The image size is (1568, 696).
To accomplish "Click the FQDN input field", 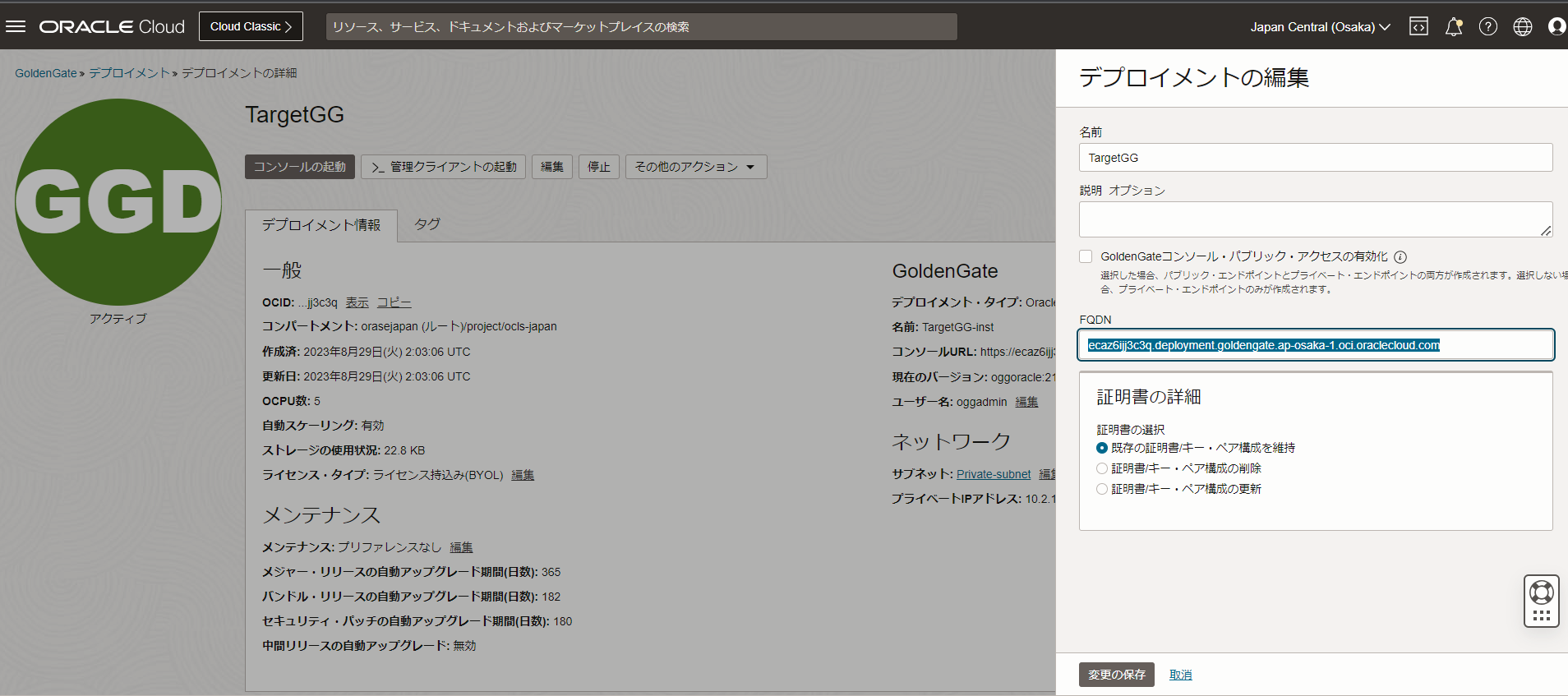I will tap(1316, 345).
